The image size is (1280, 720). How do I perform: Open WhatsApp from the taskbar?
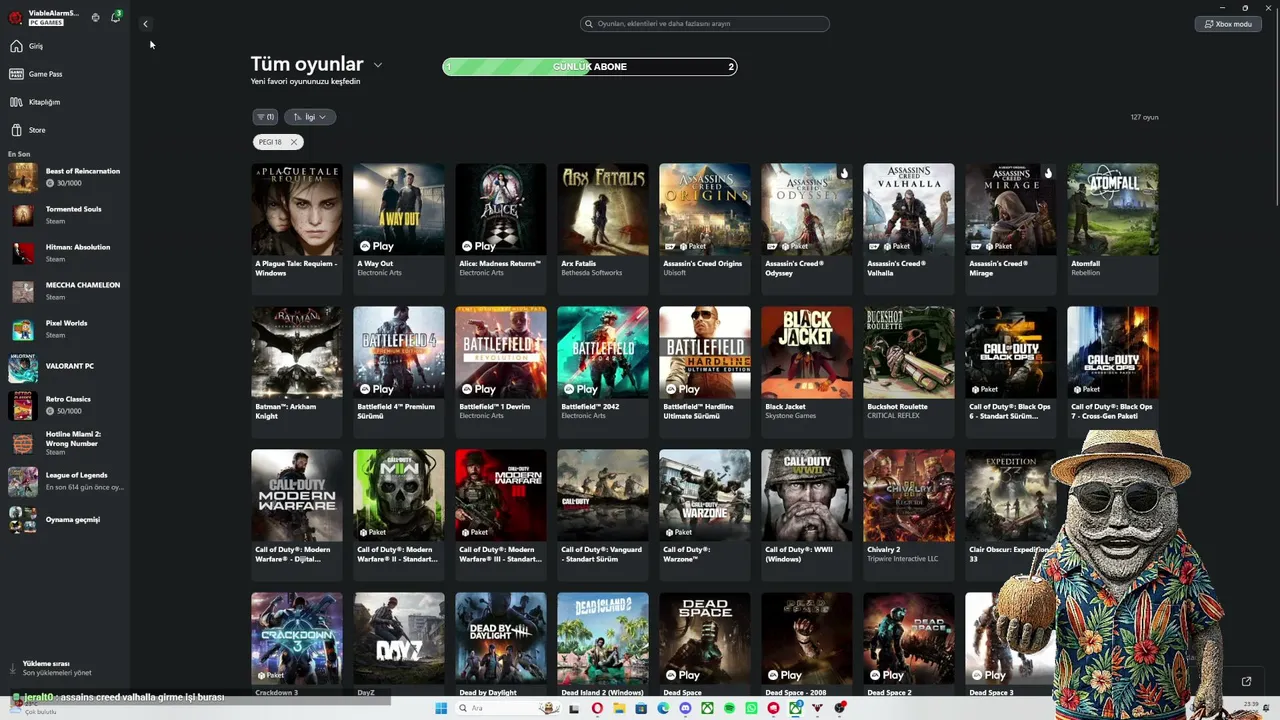pyautogui.click(x=751, y=708)
